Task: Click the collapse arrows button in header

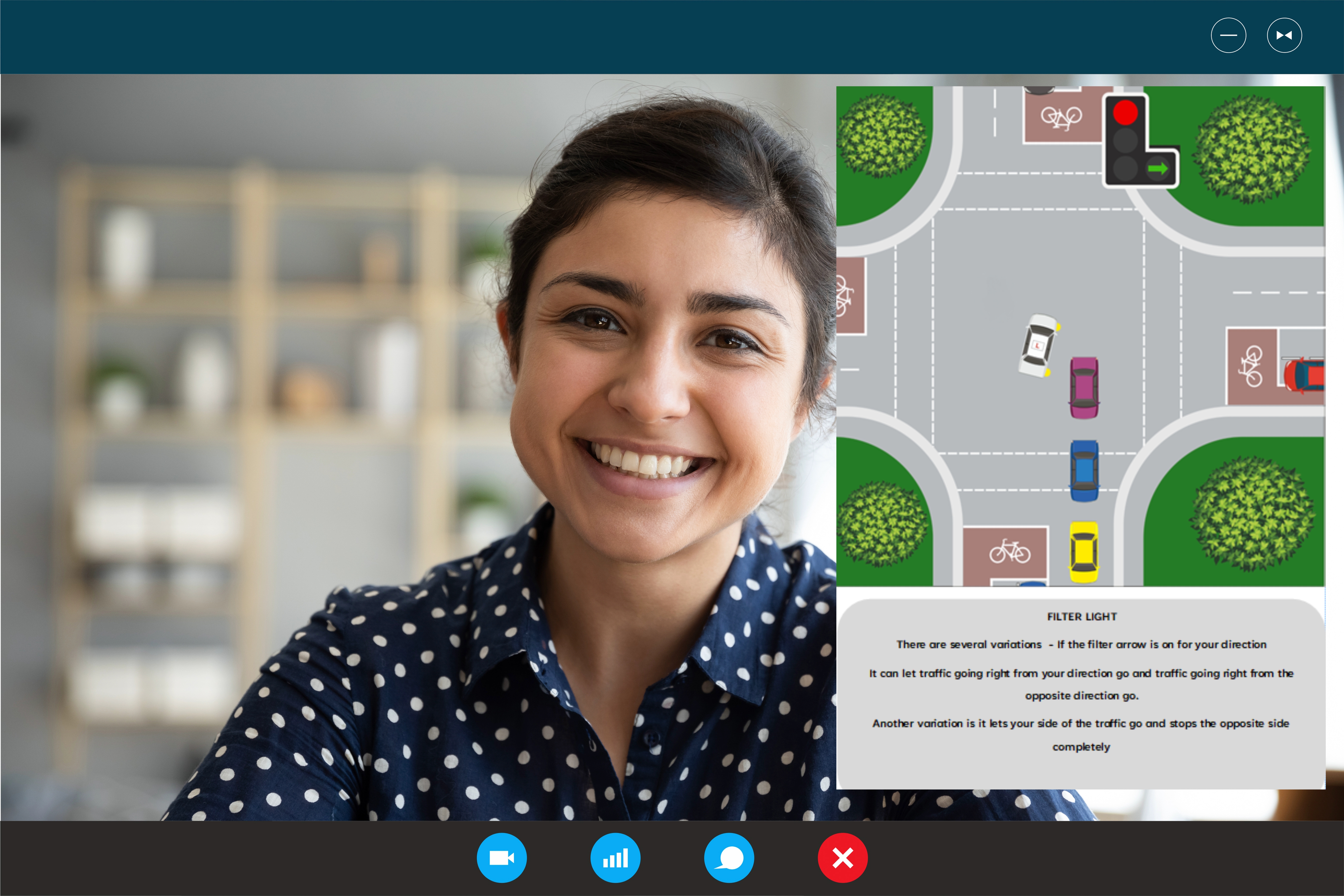Action: (1285, 35)
